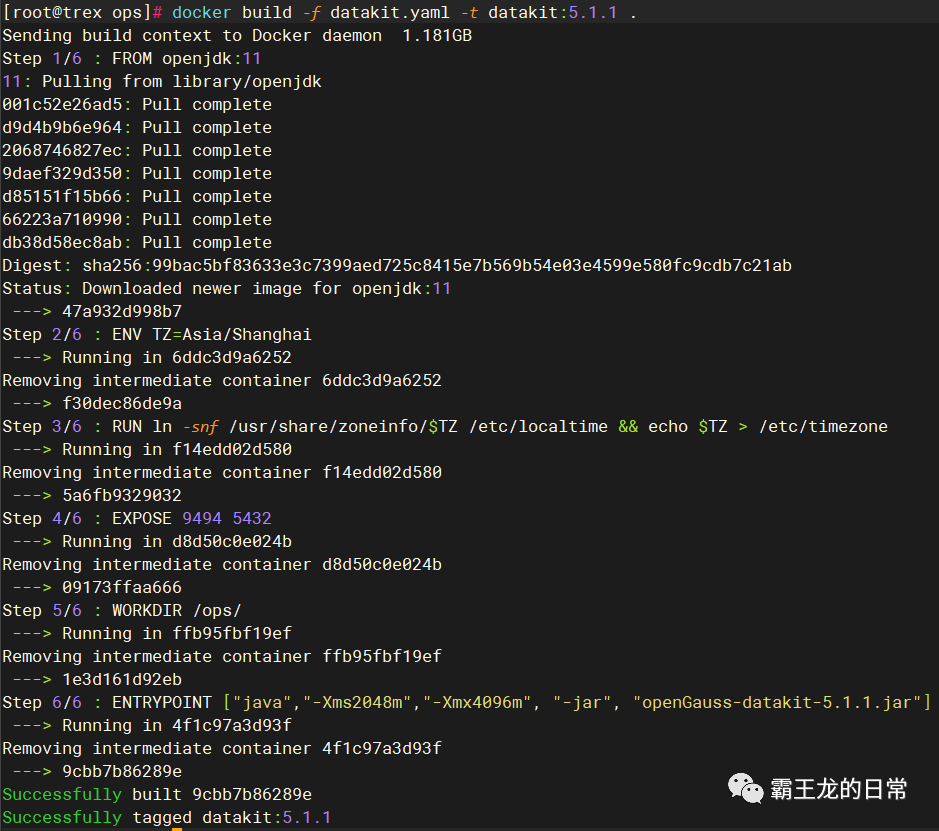Select 'Removing intermediate container ffb95fbf19ef' line

click(222, 657)
